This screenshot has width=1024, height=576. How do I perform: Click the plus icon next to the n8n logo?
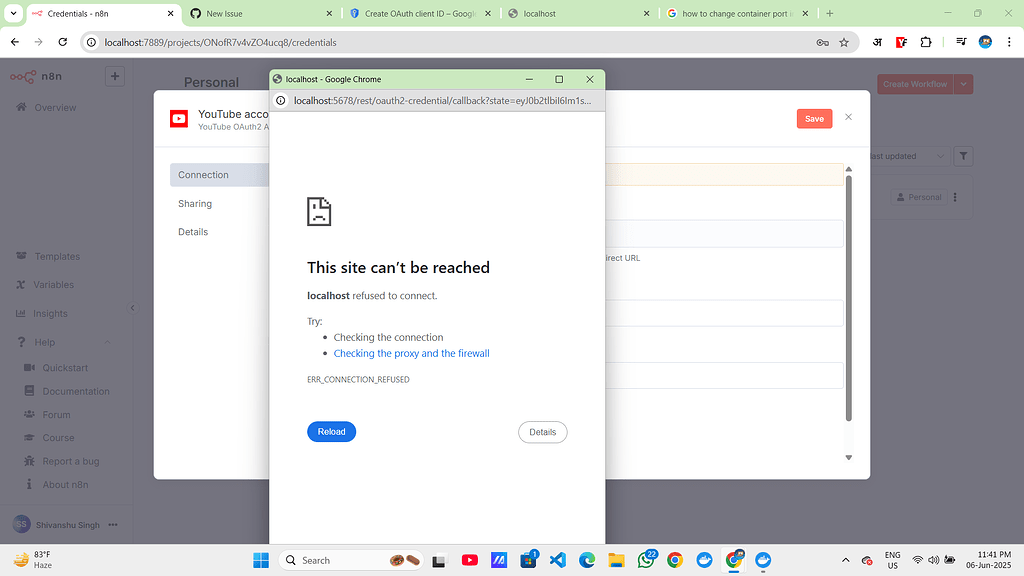(x=115, y=75)
